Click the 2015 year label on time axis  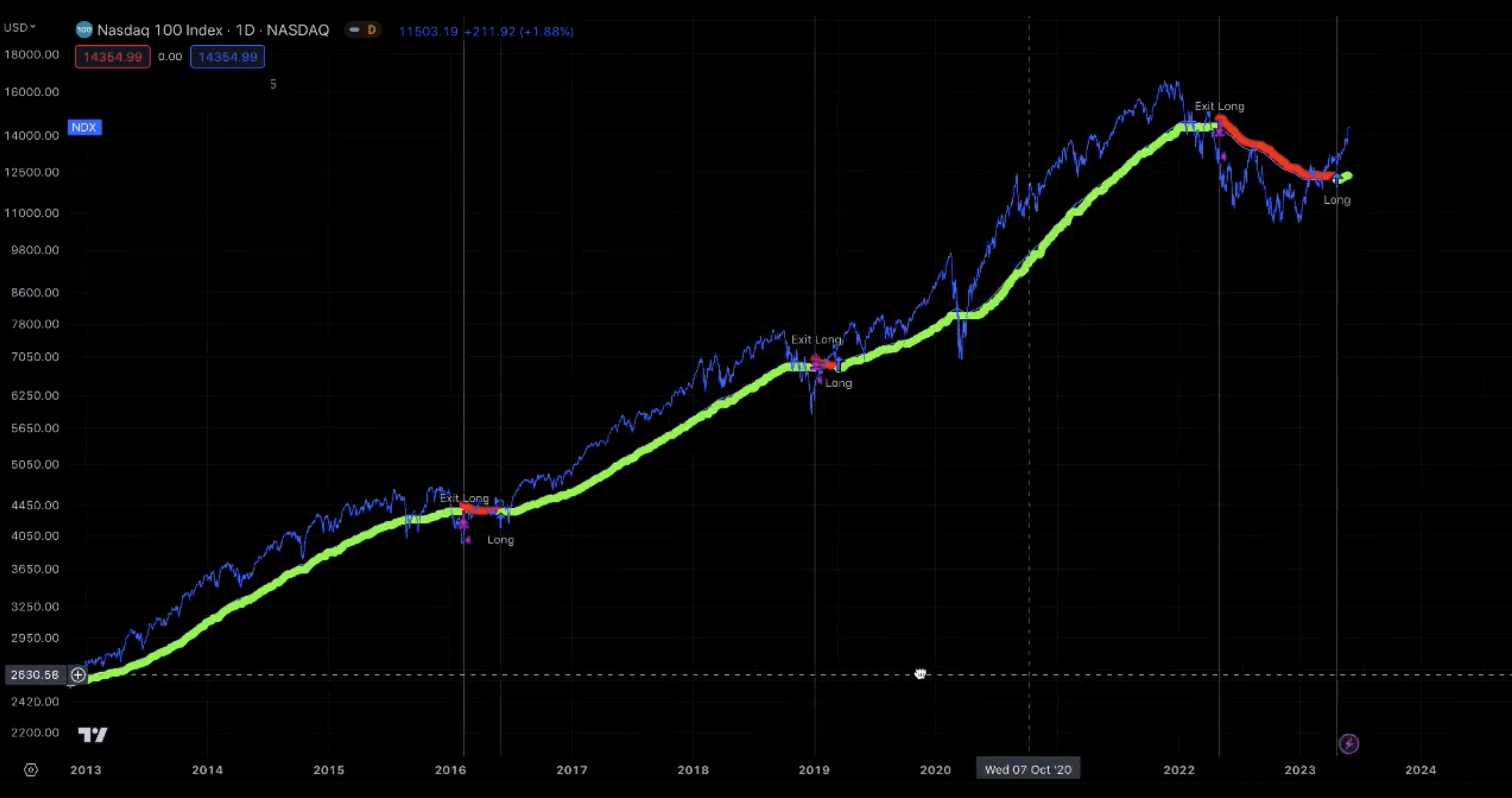pos(329,770)
